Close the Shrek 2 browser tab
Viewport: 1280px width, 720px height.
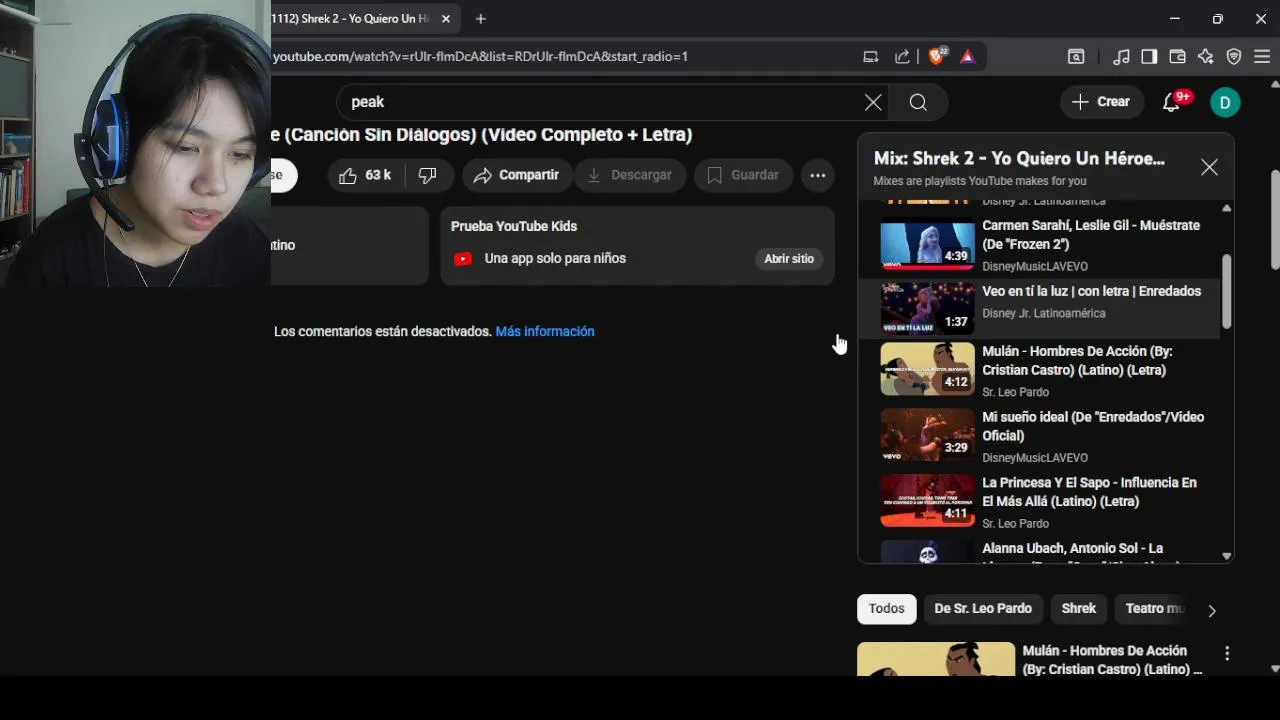[446, 18]
